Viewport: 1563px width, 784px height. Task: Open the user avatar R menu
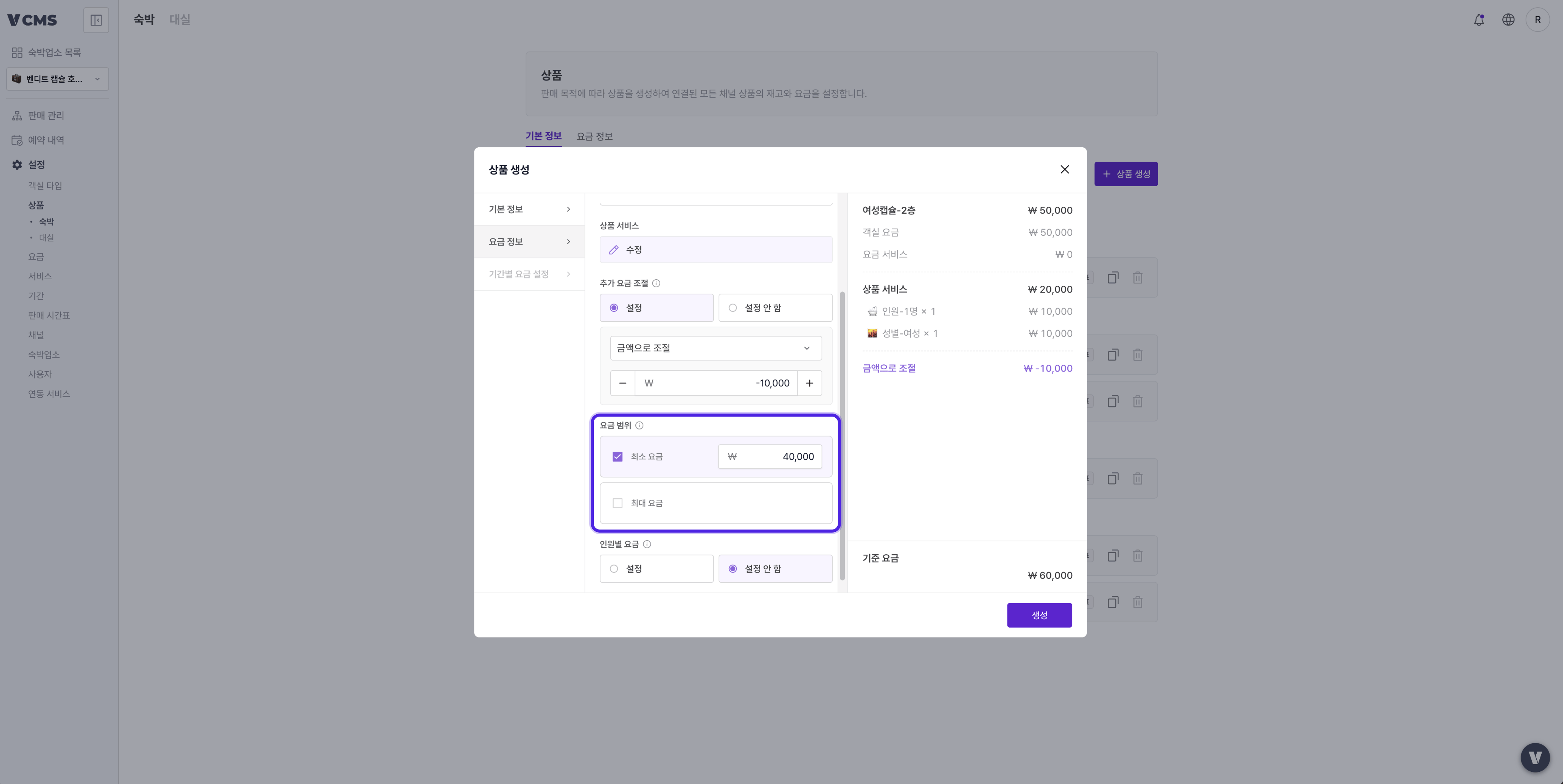point(1537,20)
